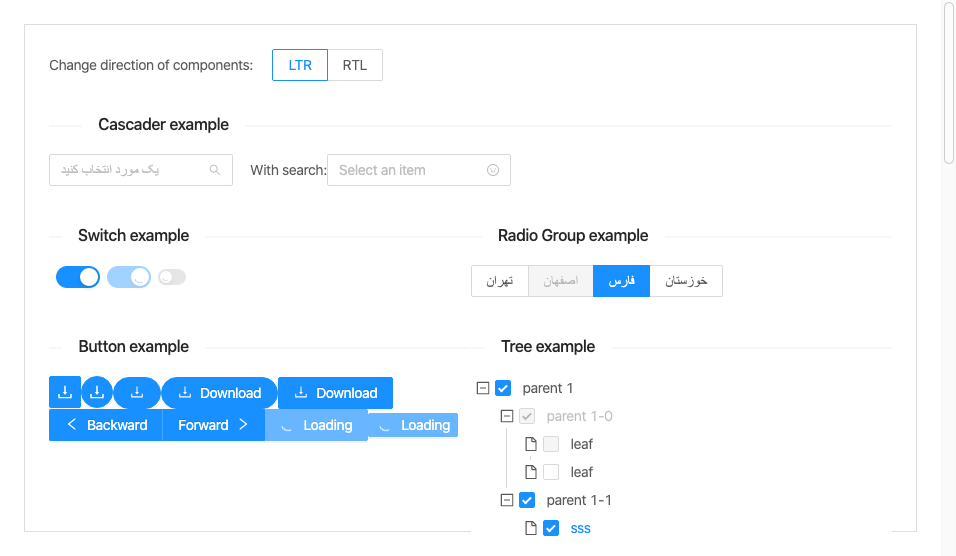Open the 'Select an item' cascader dropdown
Viewport: 956px width, 556px height.
(408, 170)
